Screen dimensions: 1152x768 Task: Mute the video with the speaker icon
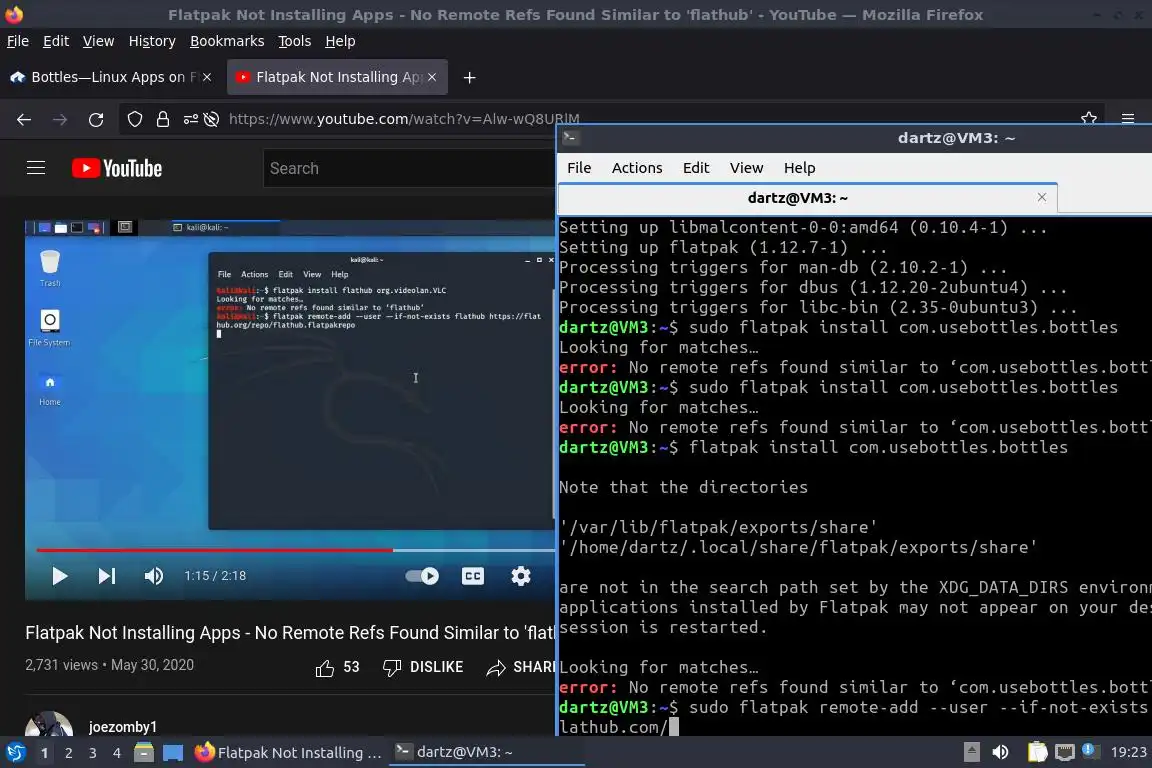154,576
